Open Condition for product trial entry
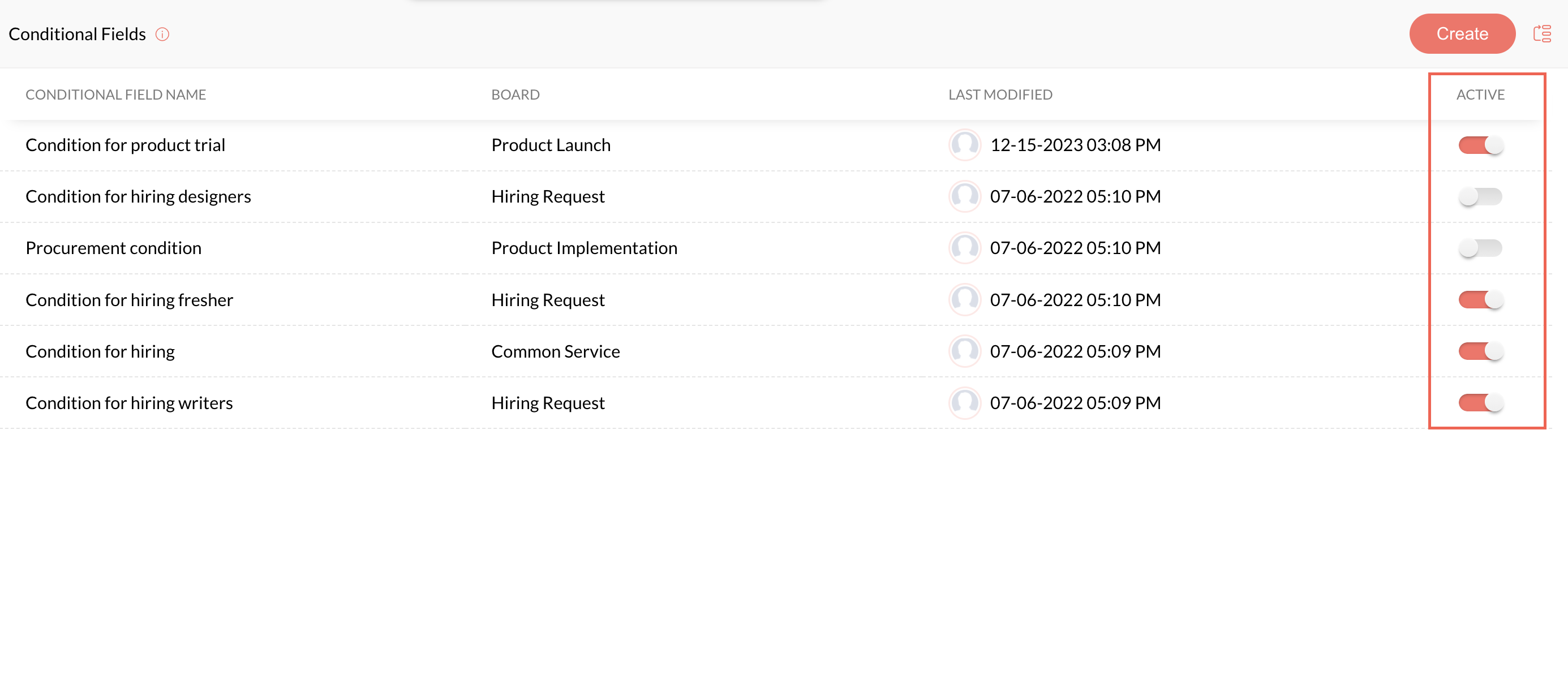Viewport: 1568px width, 679px height. click(126, 145)
